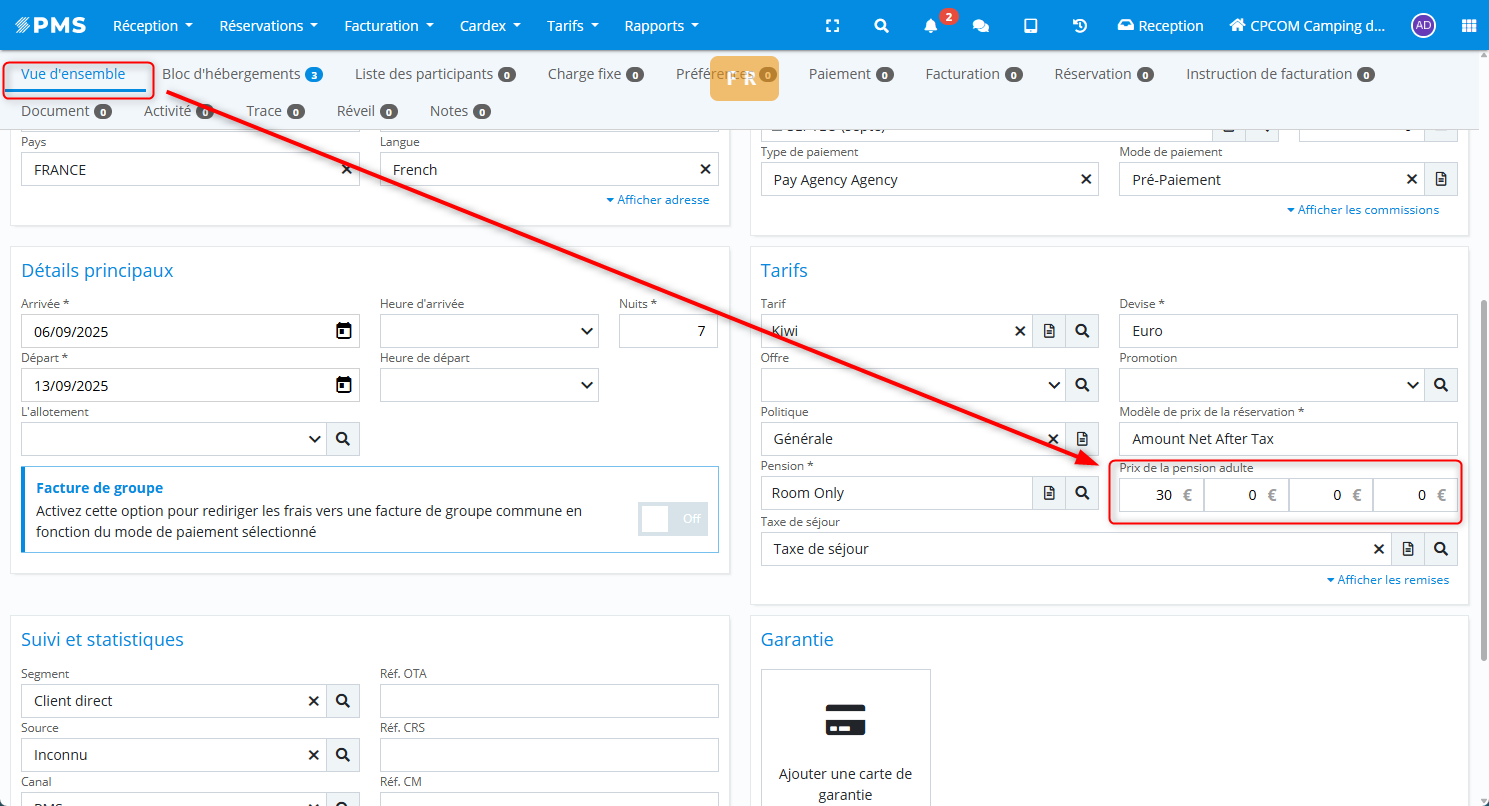1489x806 pixels.
Task: View Pension Room Only details document icon
Action: pyautogui.click(x=1049, y=493)
